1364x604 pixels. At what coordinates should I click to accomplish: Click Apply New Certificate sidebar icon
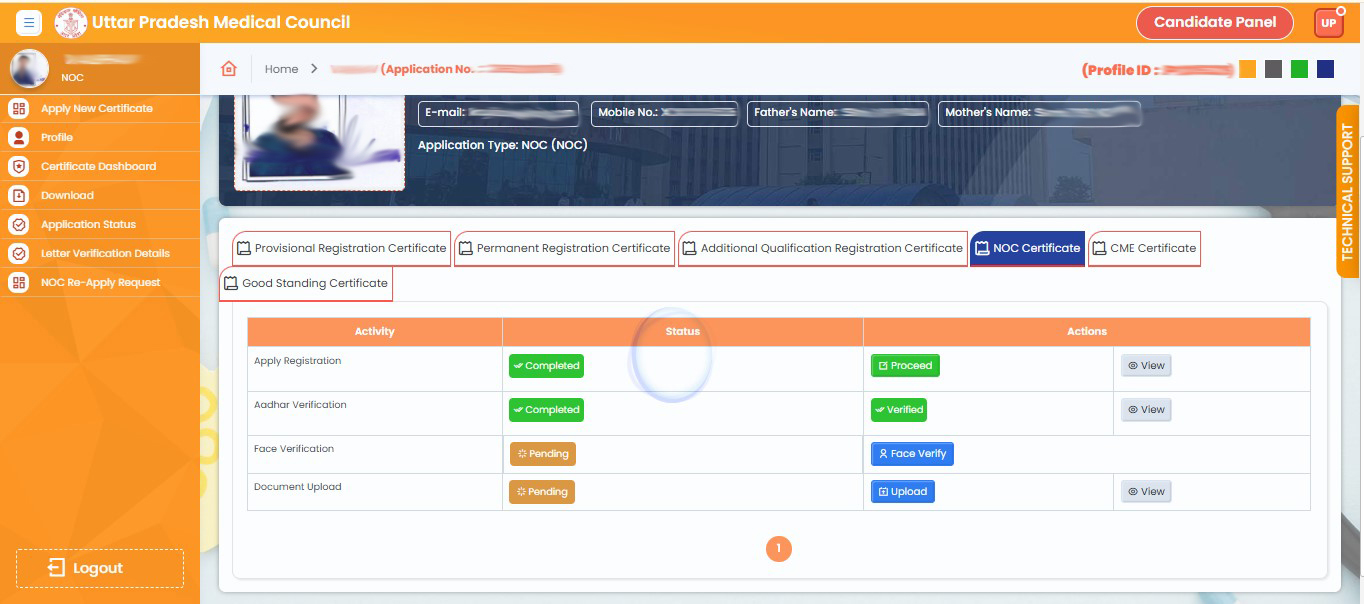click(18, 108)
